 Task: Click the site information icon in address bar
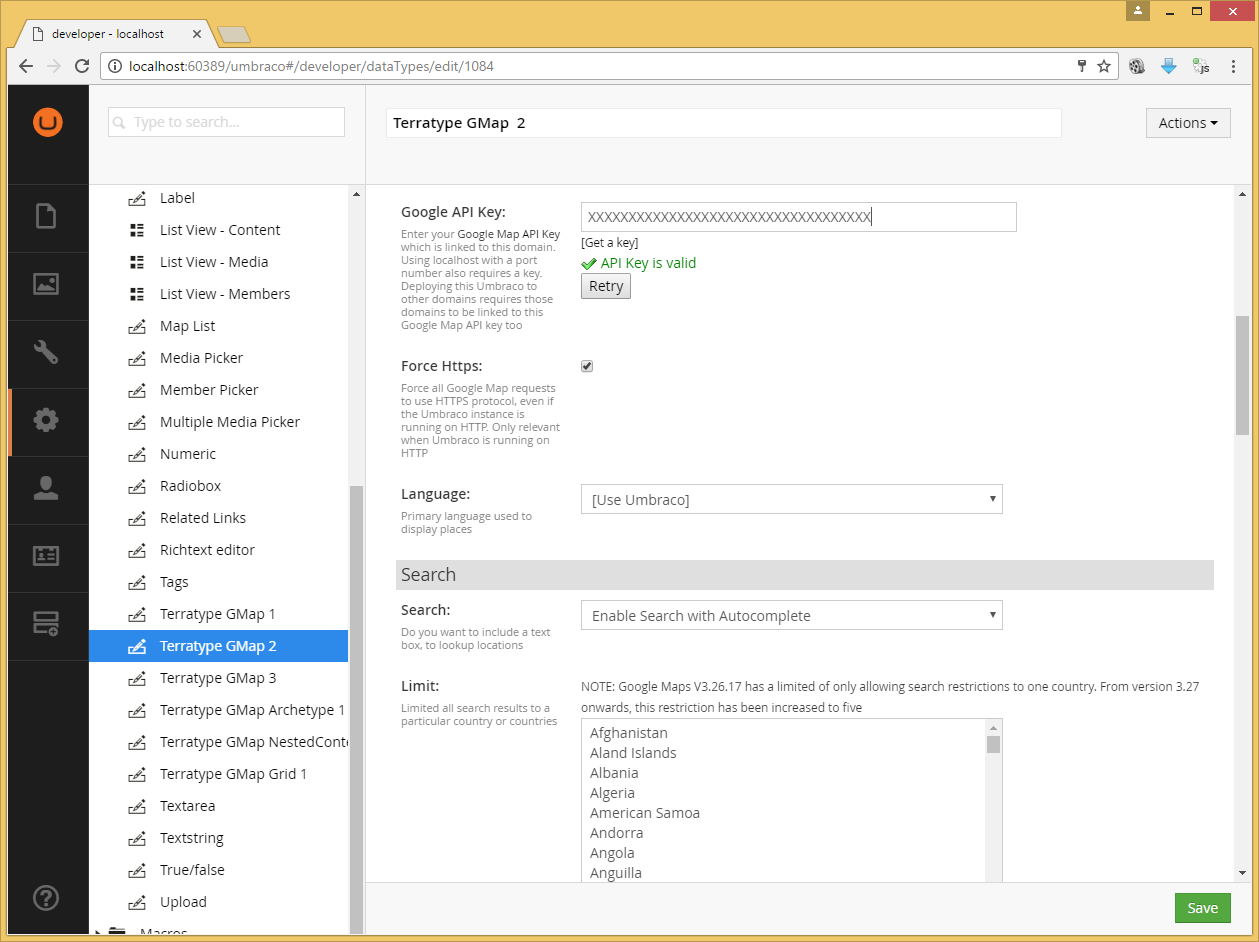click(115, 67)
